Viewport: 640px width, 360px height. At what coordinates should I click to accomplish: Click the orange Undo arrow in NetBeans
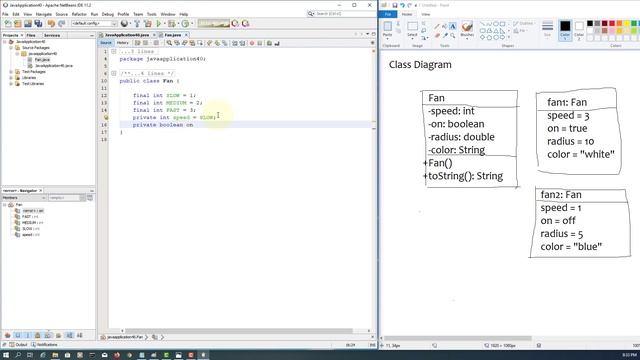click(51, 24)
